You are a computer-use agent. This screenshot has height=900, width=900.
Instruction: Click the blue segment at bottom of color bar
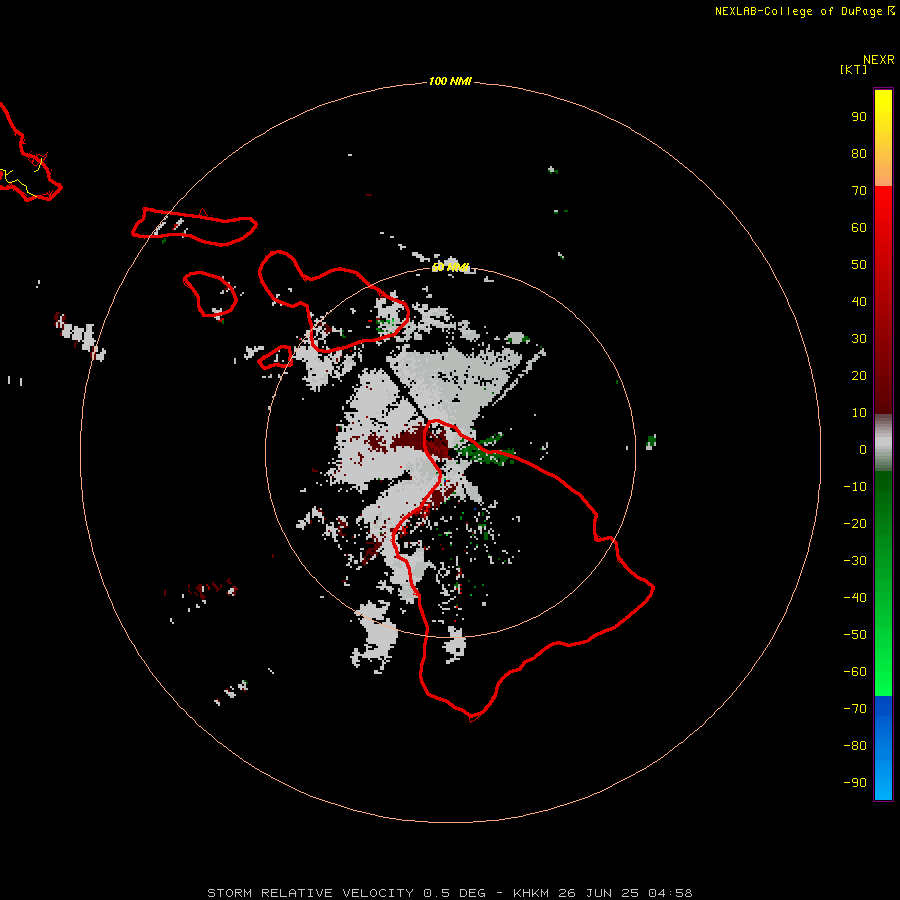click(x=883, y=747)
